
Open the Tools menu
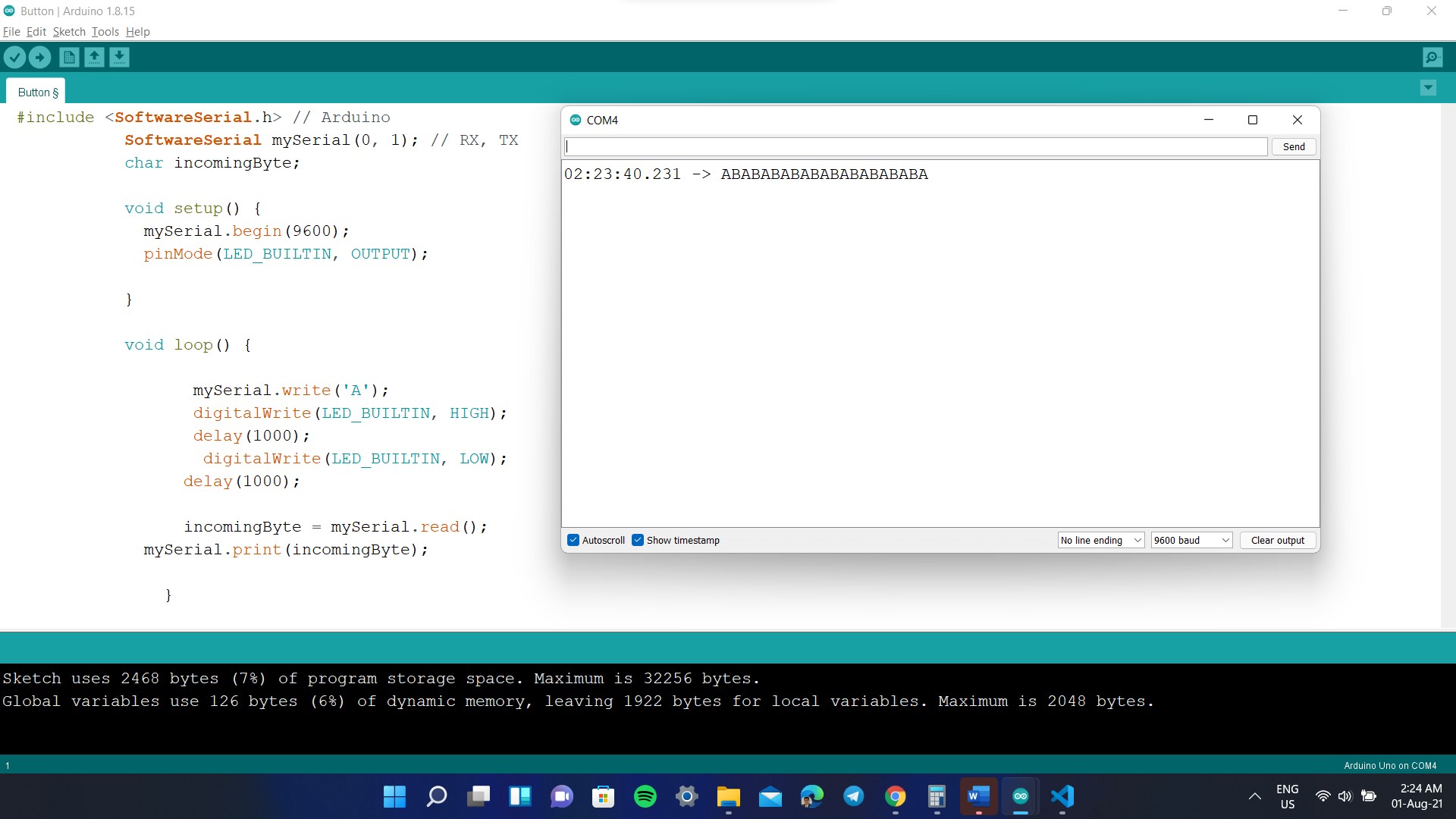pos(105,32)
